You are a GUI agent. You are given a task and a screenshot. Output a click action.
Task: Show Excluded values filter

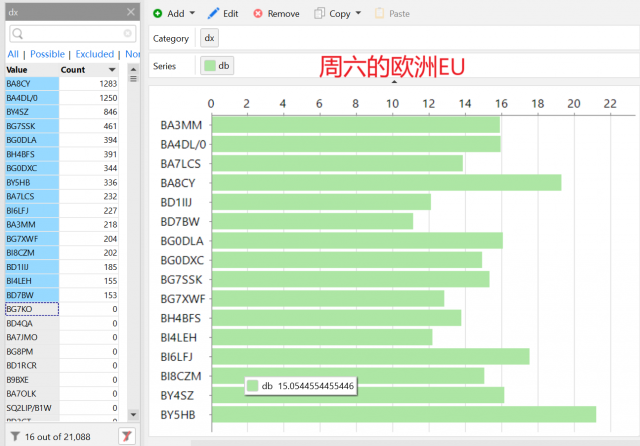[x=95, y=54]
